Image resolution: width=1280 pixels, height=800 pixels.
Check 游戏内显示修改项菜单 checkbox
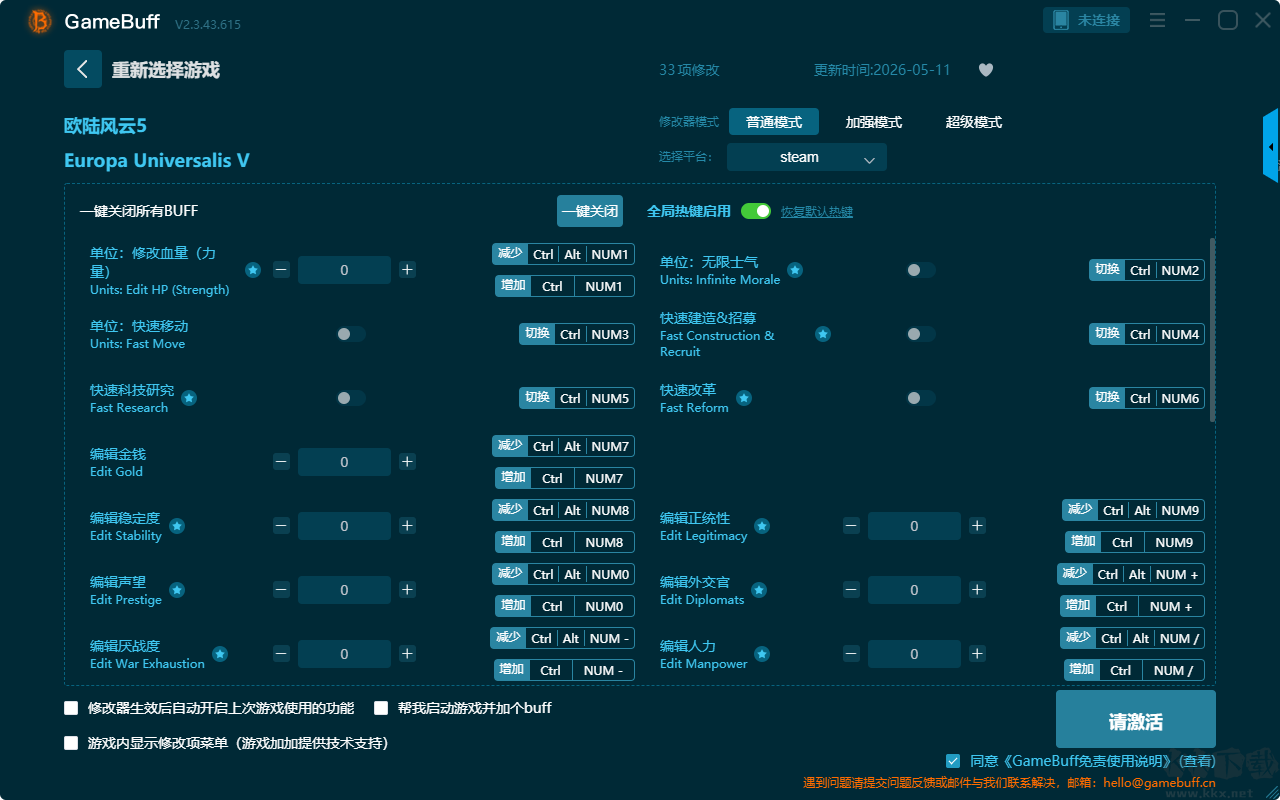click(x=71, y=743)
